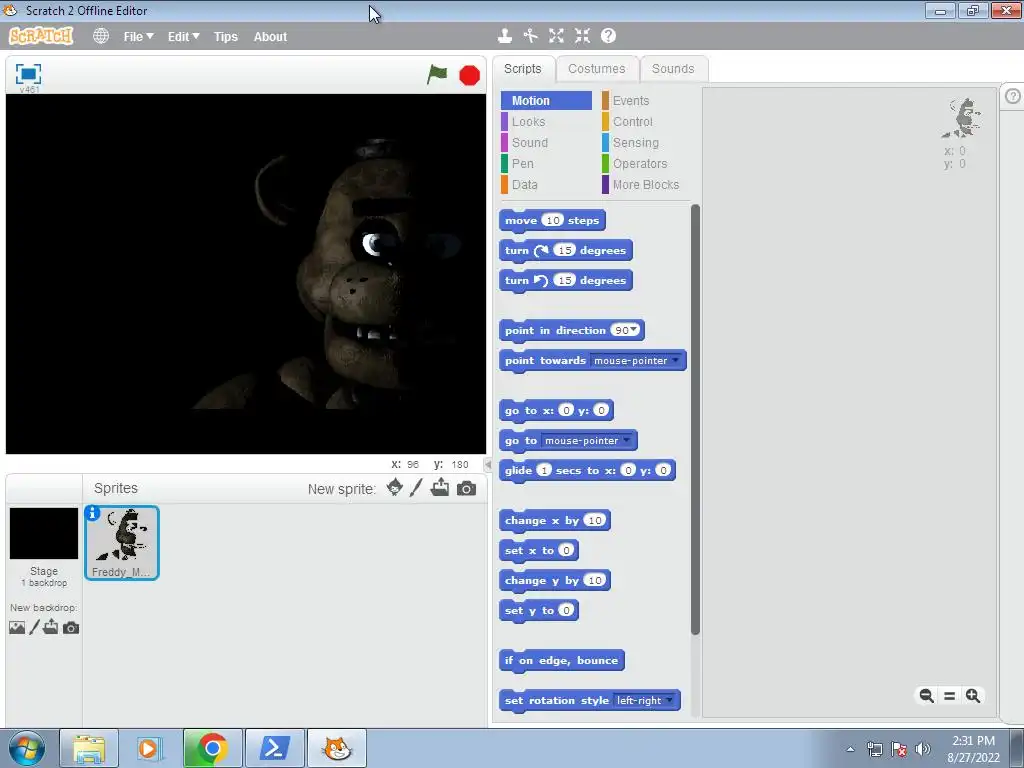The width and height of the screenshot is (1024, 768).
Task: Upload sprite from file icon
Action: (440, 487)
